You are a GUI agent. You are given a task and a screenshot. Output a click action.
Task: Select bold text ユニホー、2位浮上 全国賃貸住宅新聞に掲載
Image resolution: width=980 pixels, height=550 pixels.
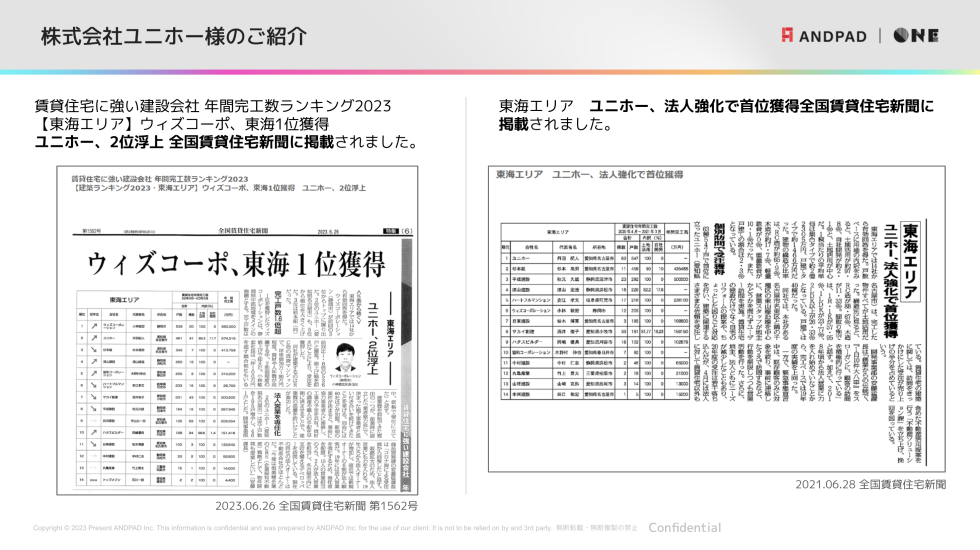[x=184, y=142]
